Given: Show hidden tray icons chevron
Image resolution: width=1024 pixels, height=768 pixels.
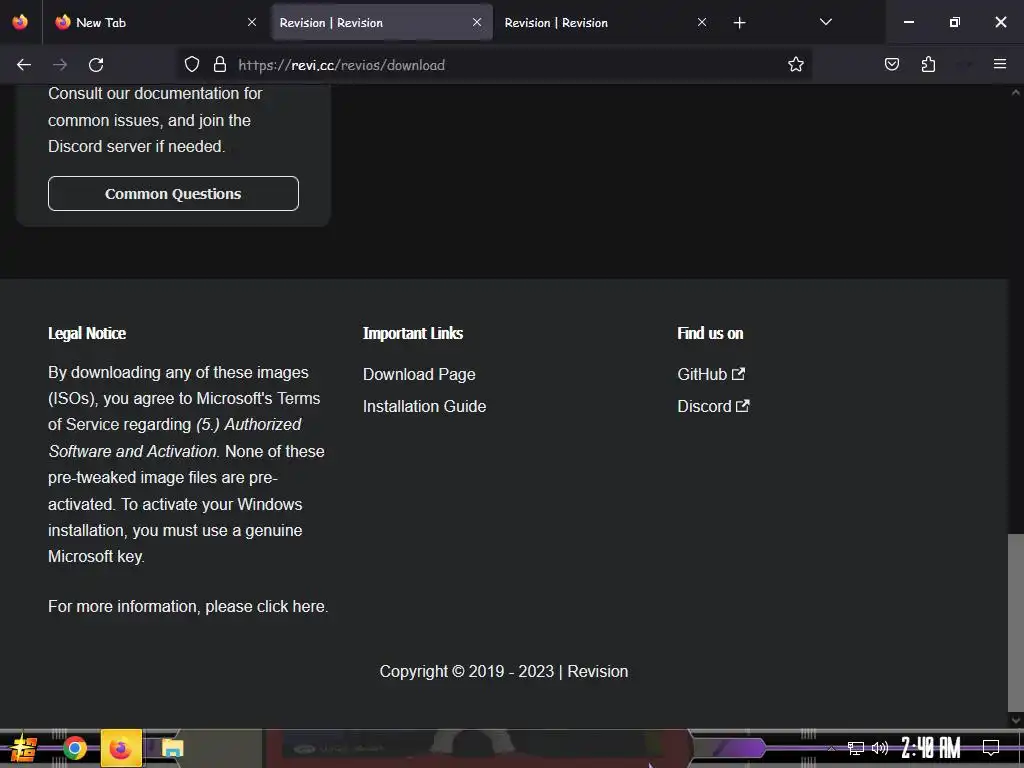Looking at the screenshot, I should (x=831, y=748).
